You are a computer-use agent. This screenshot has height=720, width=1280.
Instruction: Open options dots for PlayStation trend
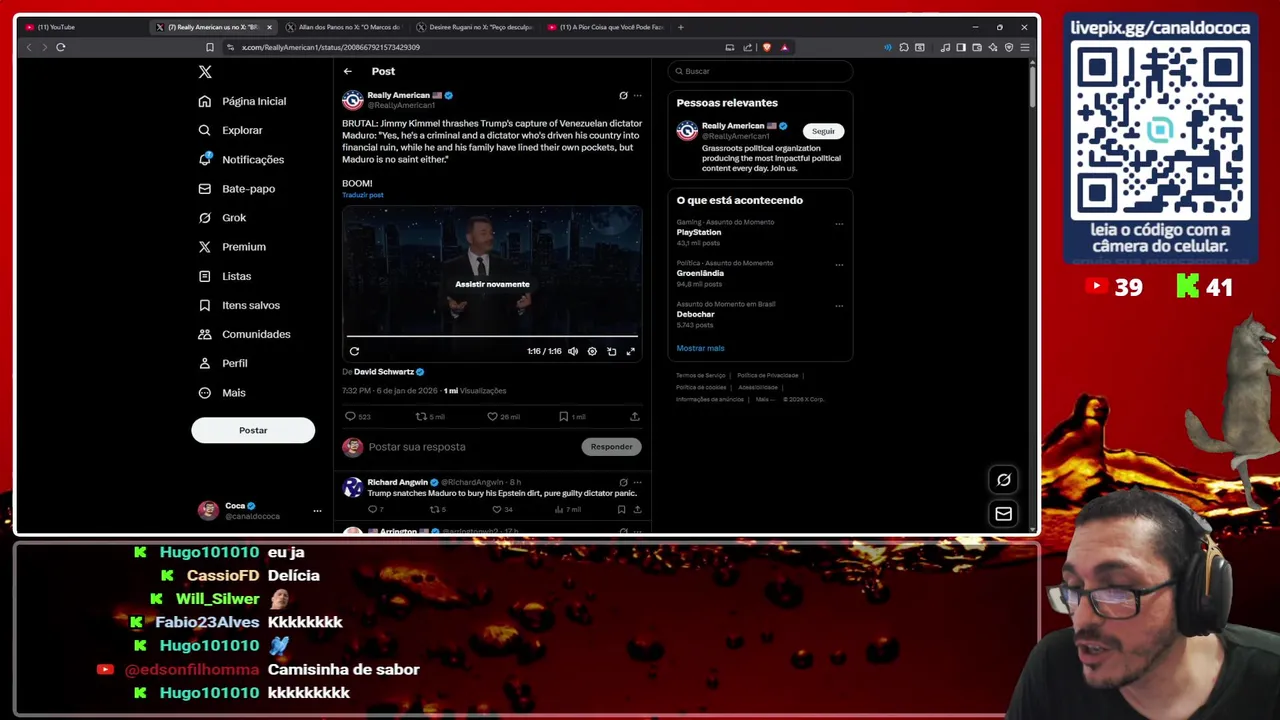pos(839,224)
